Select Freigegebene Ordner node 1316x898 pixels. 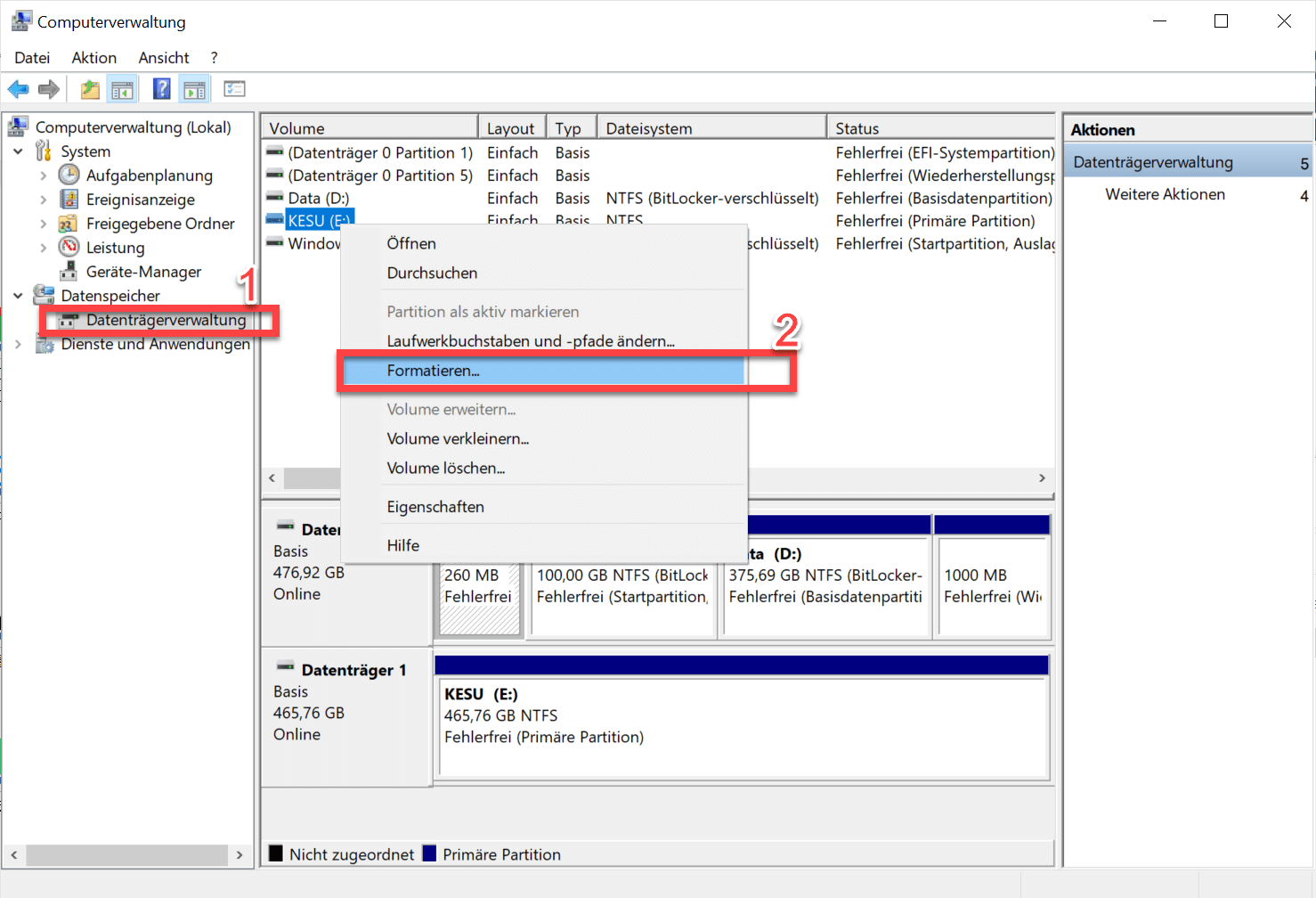(x=160, y=224)
